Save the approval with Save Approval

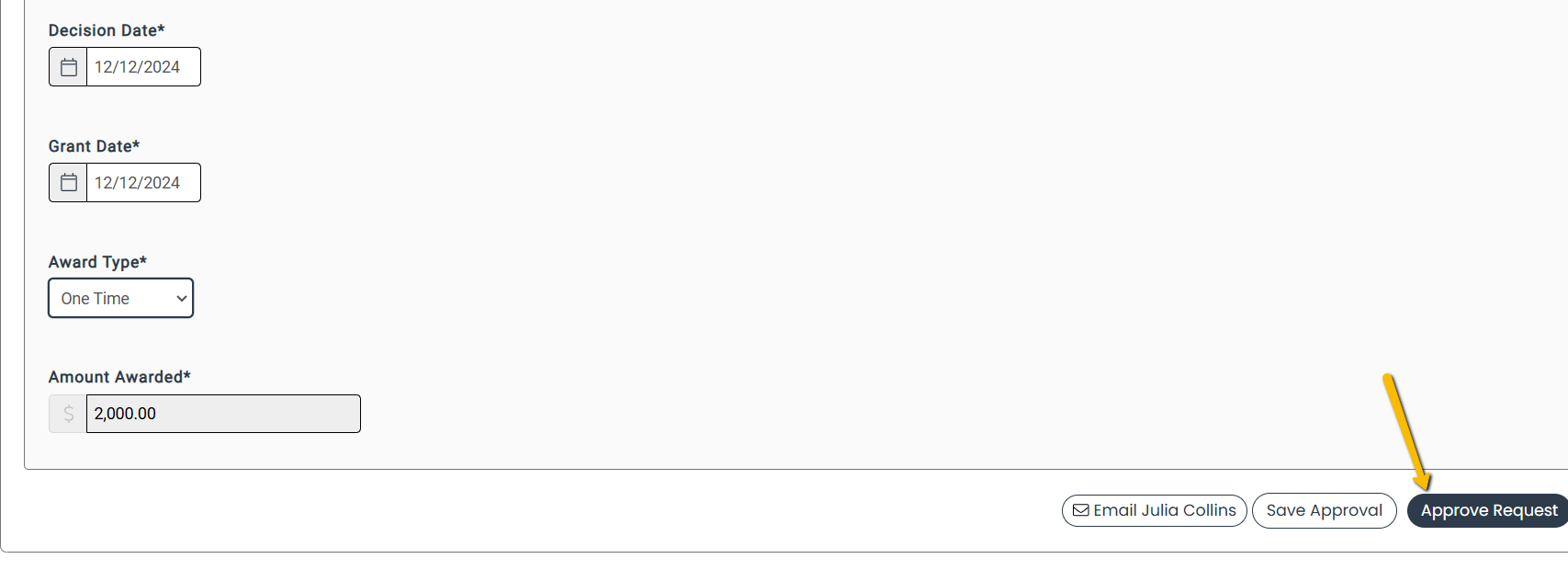pos(1324,510)
